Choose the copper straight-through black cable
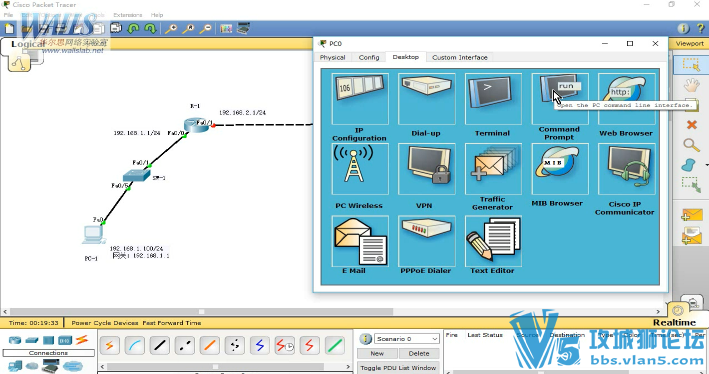709x374 pixels. [x=160, y=346]
